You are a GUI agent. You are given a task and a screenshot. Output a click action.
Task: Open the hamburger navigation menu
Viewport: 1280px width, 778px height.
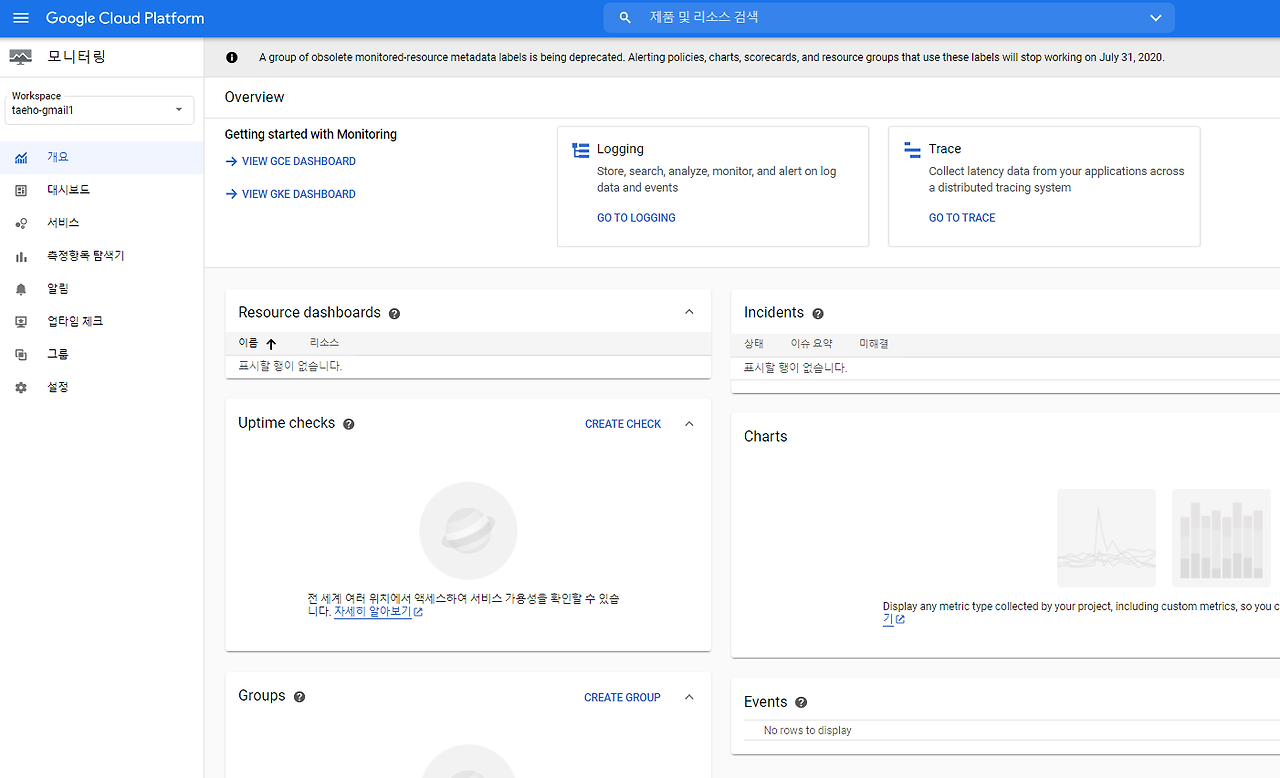pyautogui.click(x=21, y=18)
